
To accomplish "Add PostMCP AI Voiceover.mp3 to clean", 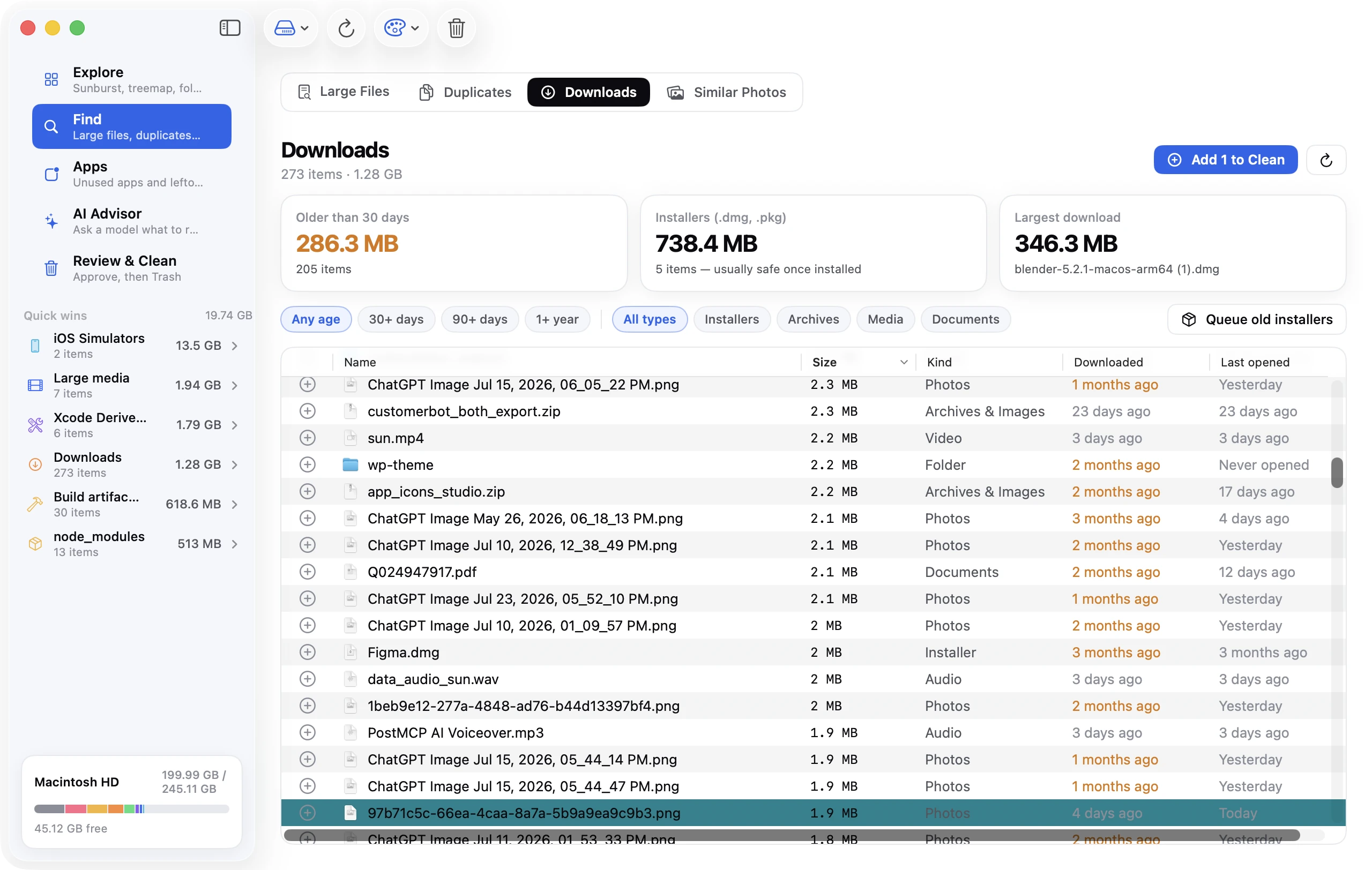I will pos(307,732).
